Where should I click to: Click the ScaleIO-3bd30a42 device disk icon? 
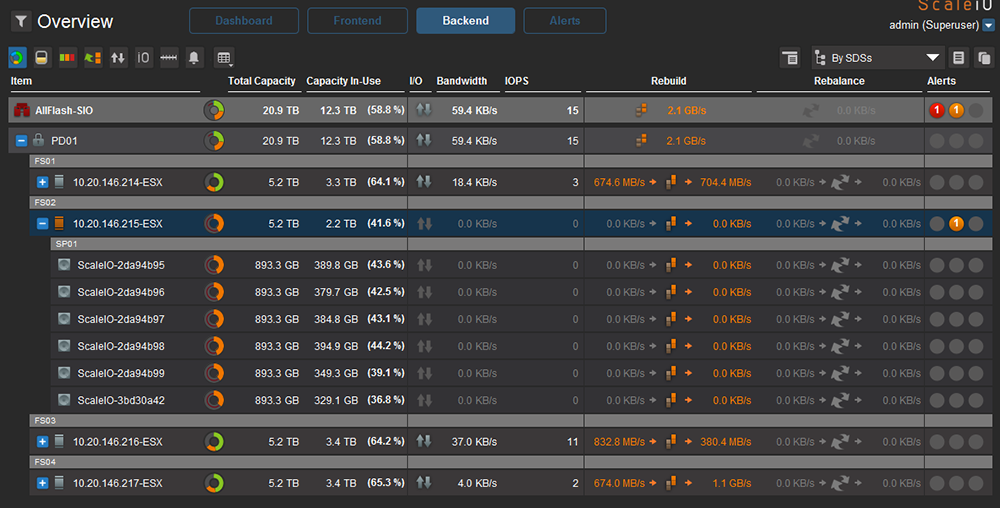[x=64, y=400]
